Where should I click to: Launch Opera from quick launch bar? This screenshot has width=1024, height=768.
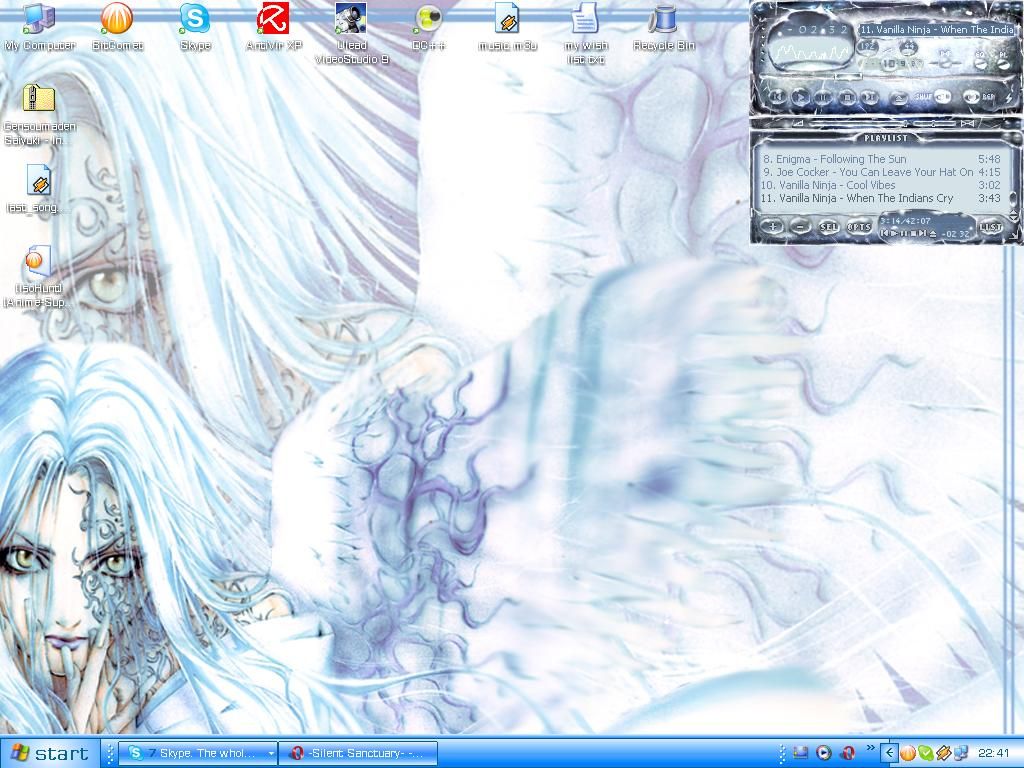point(848,753)
